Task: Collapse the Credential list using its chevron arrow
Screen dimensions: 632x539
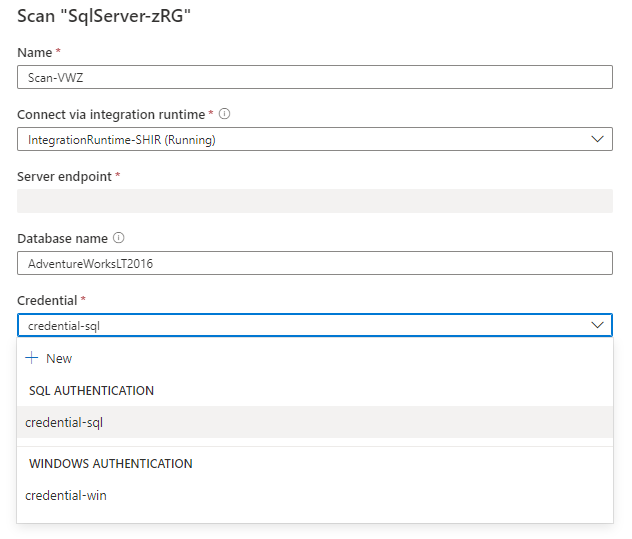Action: tap(598, 325)
